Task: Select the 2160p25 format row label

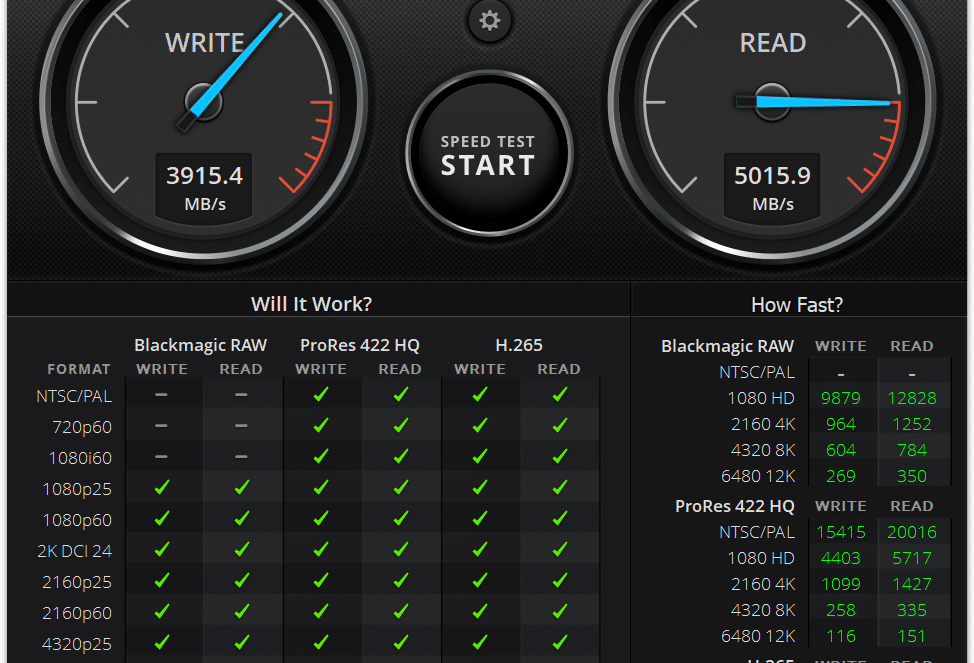Action: coord(77,582)
